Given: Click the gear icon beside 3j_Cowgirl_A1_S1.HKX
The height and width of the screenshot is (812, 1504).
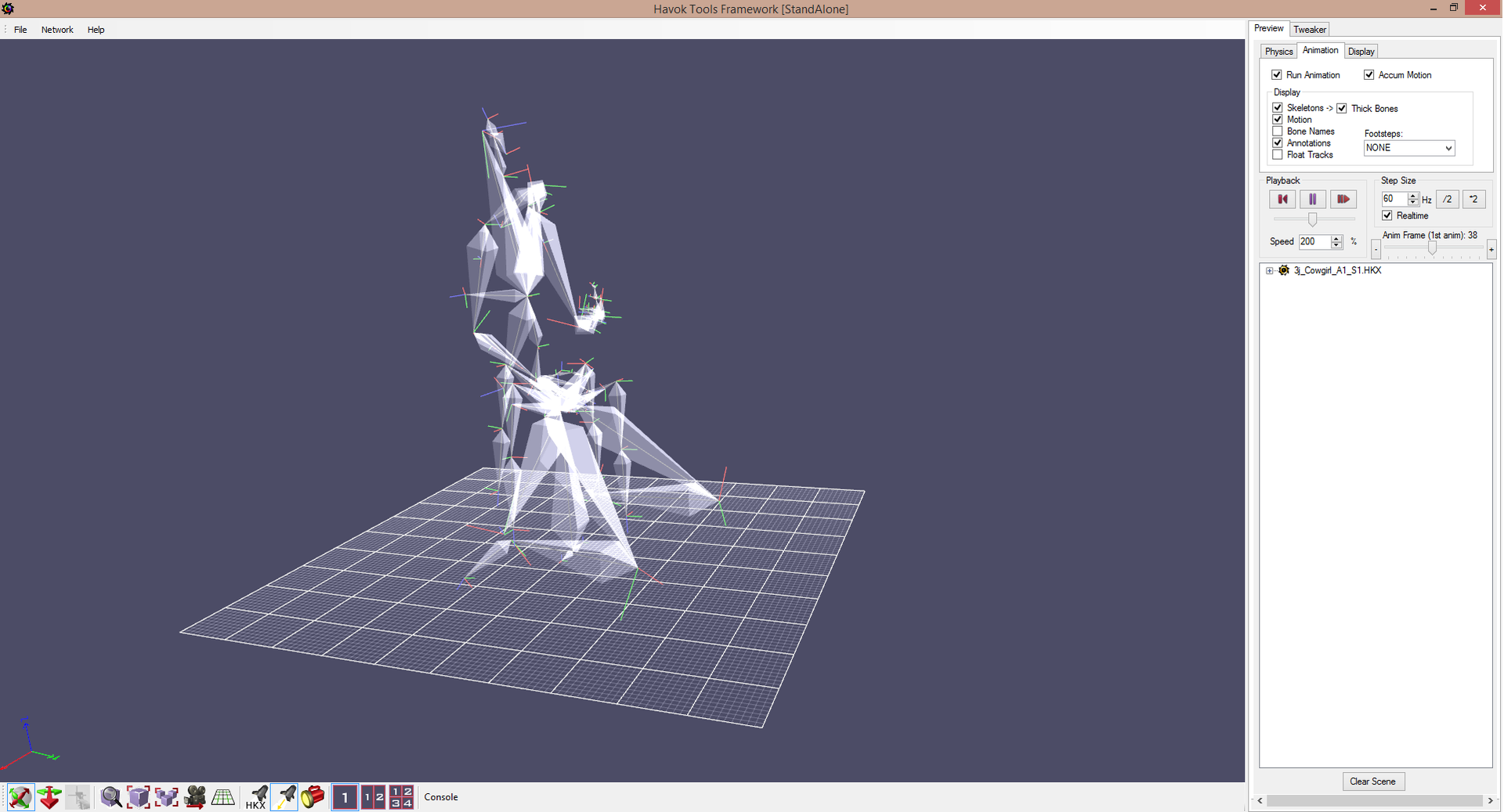Looking at the screenshot, I should (1284, 270).
